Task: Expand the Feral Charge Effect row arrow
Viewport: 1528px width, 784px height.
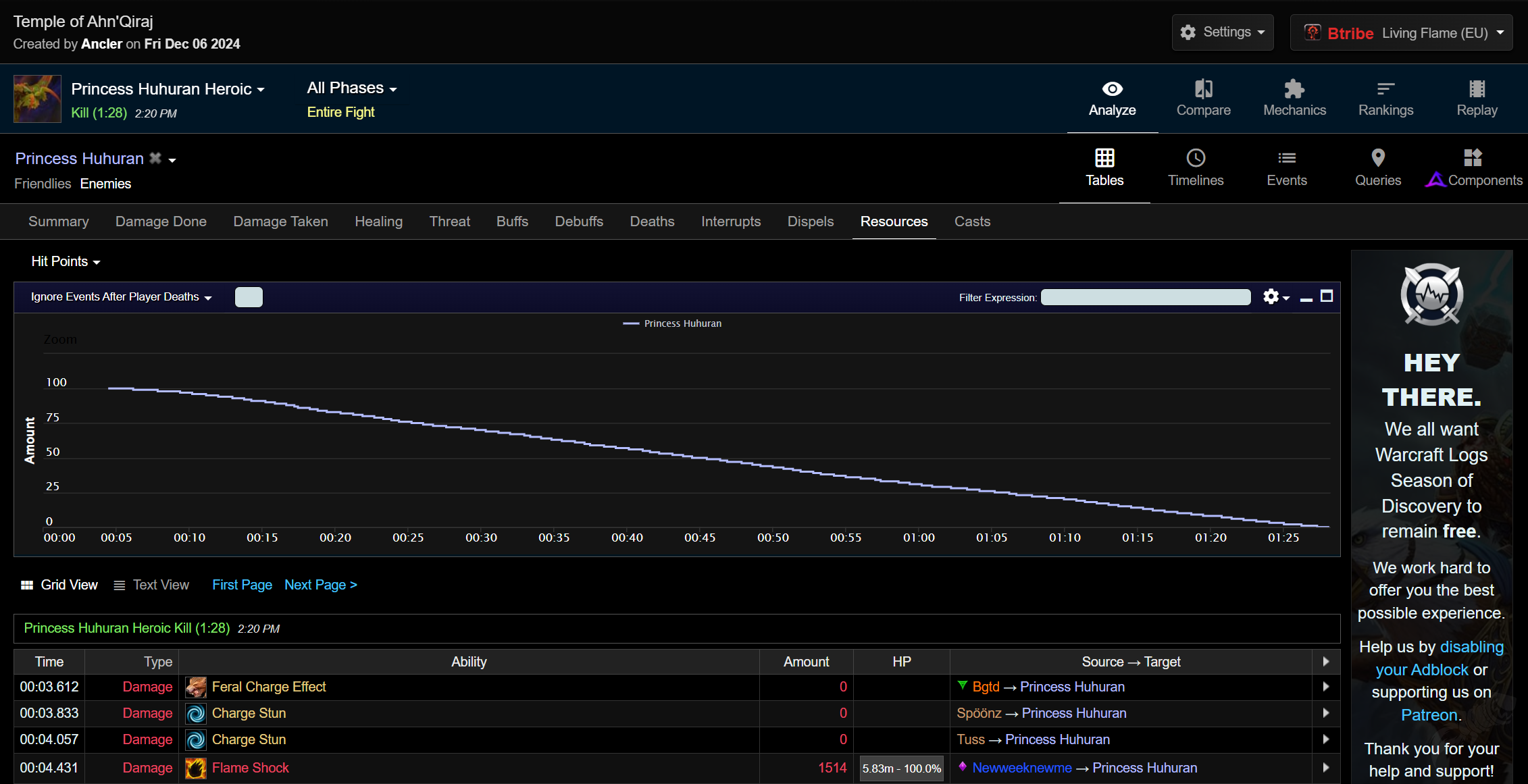Action: [x=1326, y=687]
